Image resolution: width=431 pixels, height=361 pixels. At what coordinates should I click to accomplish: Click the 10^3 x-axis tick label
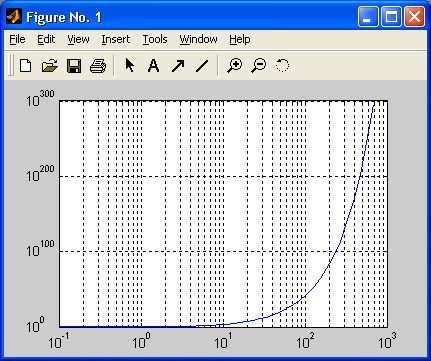click(x=387, y=340)
